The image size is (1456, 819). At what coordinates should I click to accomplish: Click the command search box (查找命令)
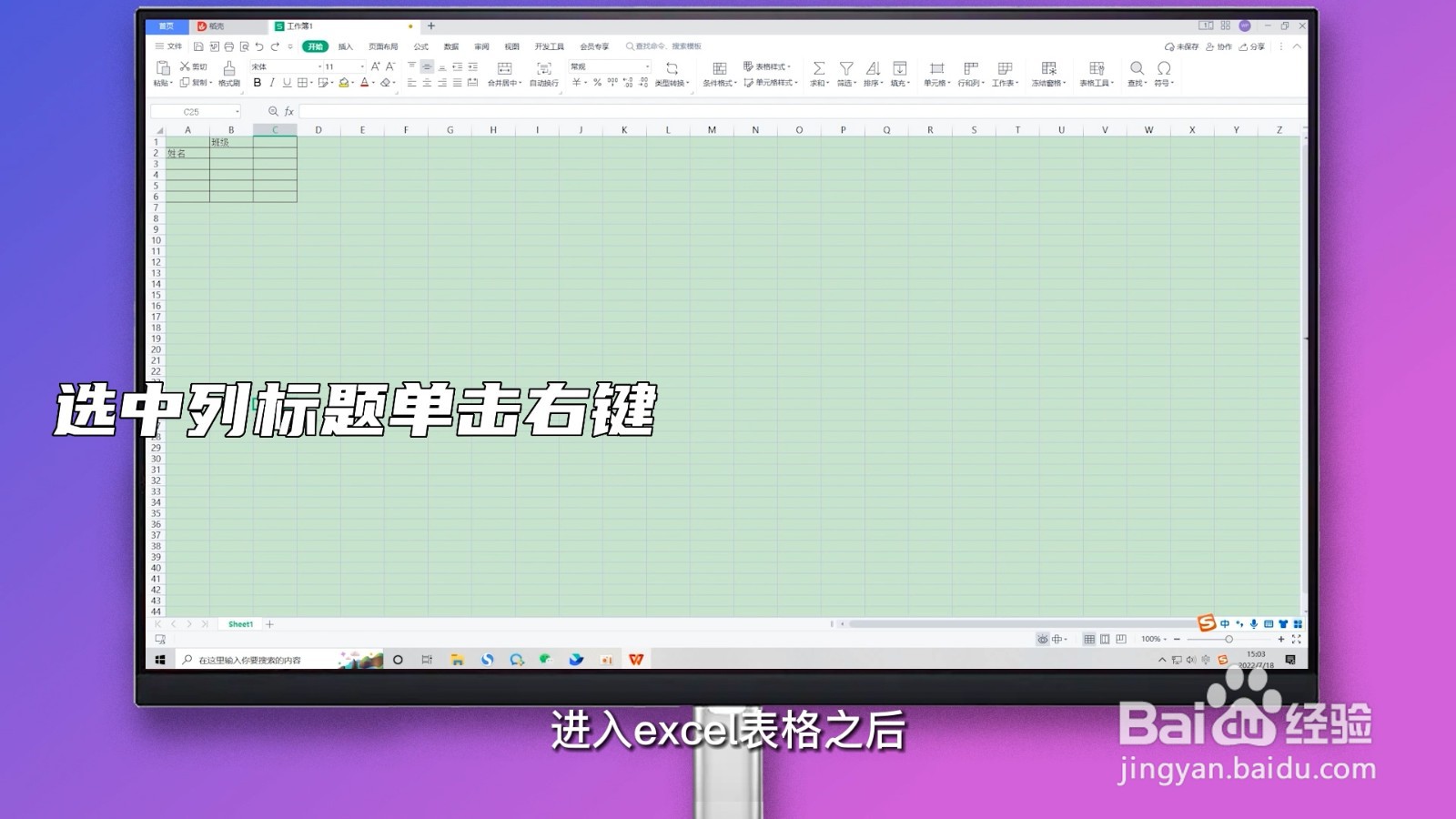click(663, 46)
